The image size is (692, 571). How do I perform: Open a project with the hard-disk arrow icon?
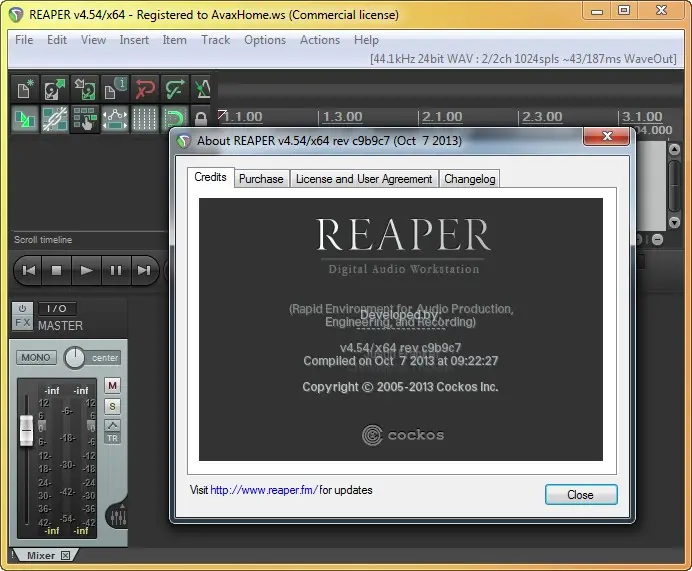(x=55, y=89)
